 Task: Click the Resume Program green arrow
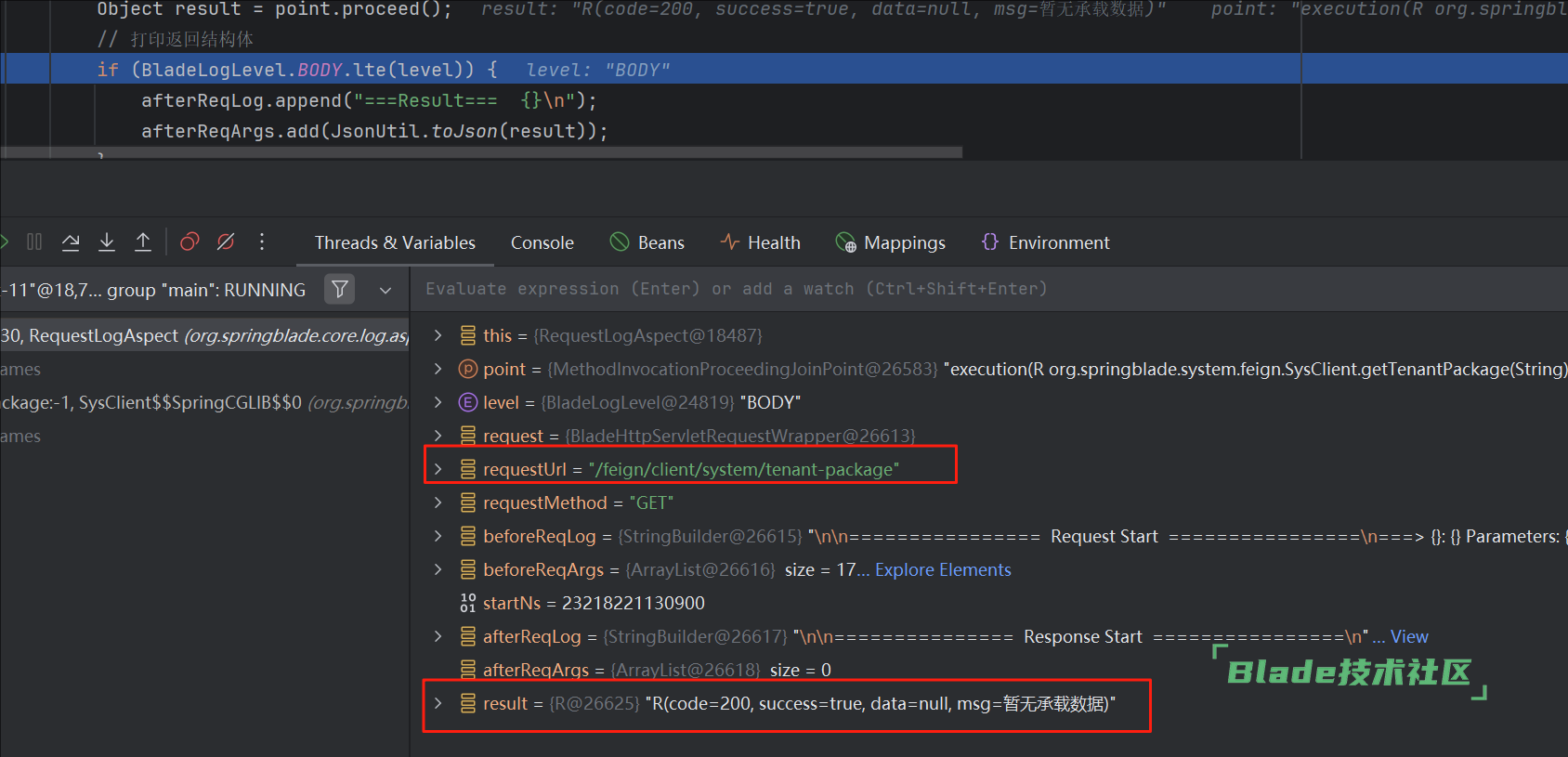point(4,242)
